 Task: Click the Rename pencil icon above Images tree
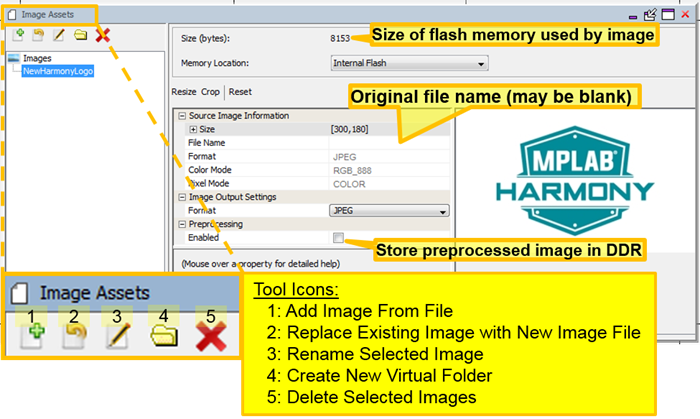58,35
